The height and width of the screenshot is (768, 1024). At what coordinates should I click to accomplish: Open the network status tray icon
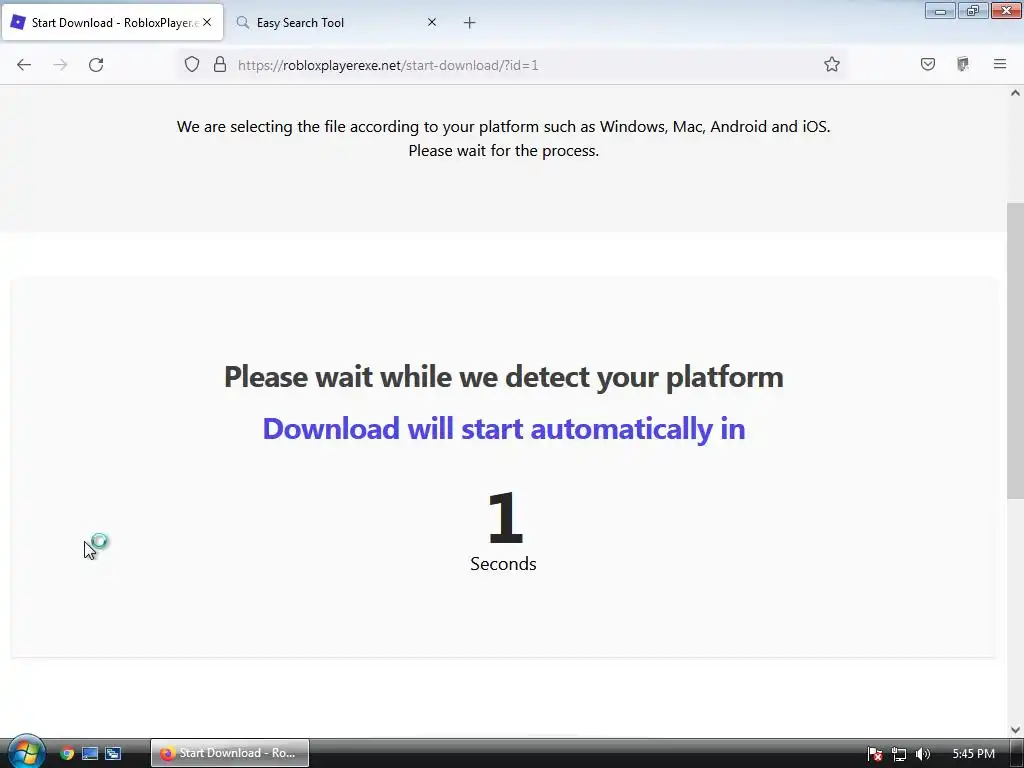pyautogui.click(x=899, y=754)
